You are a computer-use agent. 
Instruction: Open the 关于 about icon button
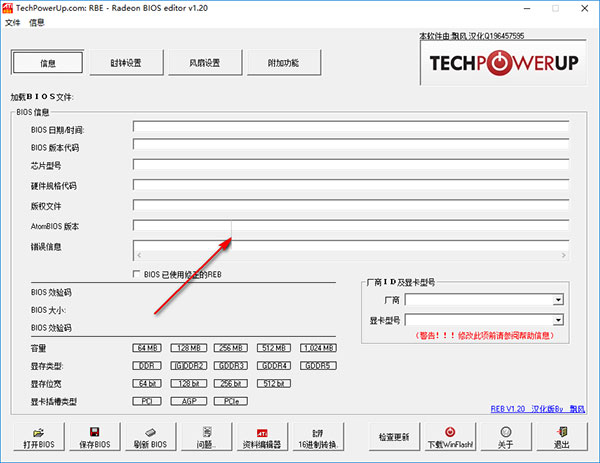(506, 437)
